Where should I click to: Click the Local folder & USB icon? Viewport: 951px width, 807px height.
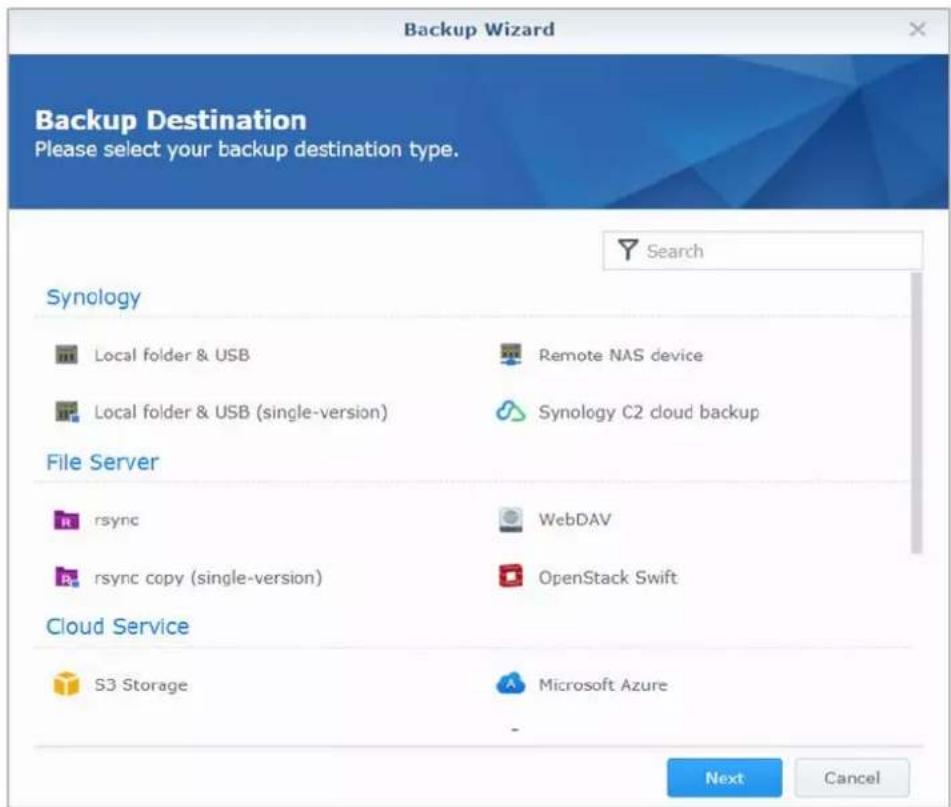click(x=66, y=354)
